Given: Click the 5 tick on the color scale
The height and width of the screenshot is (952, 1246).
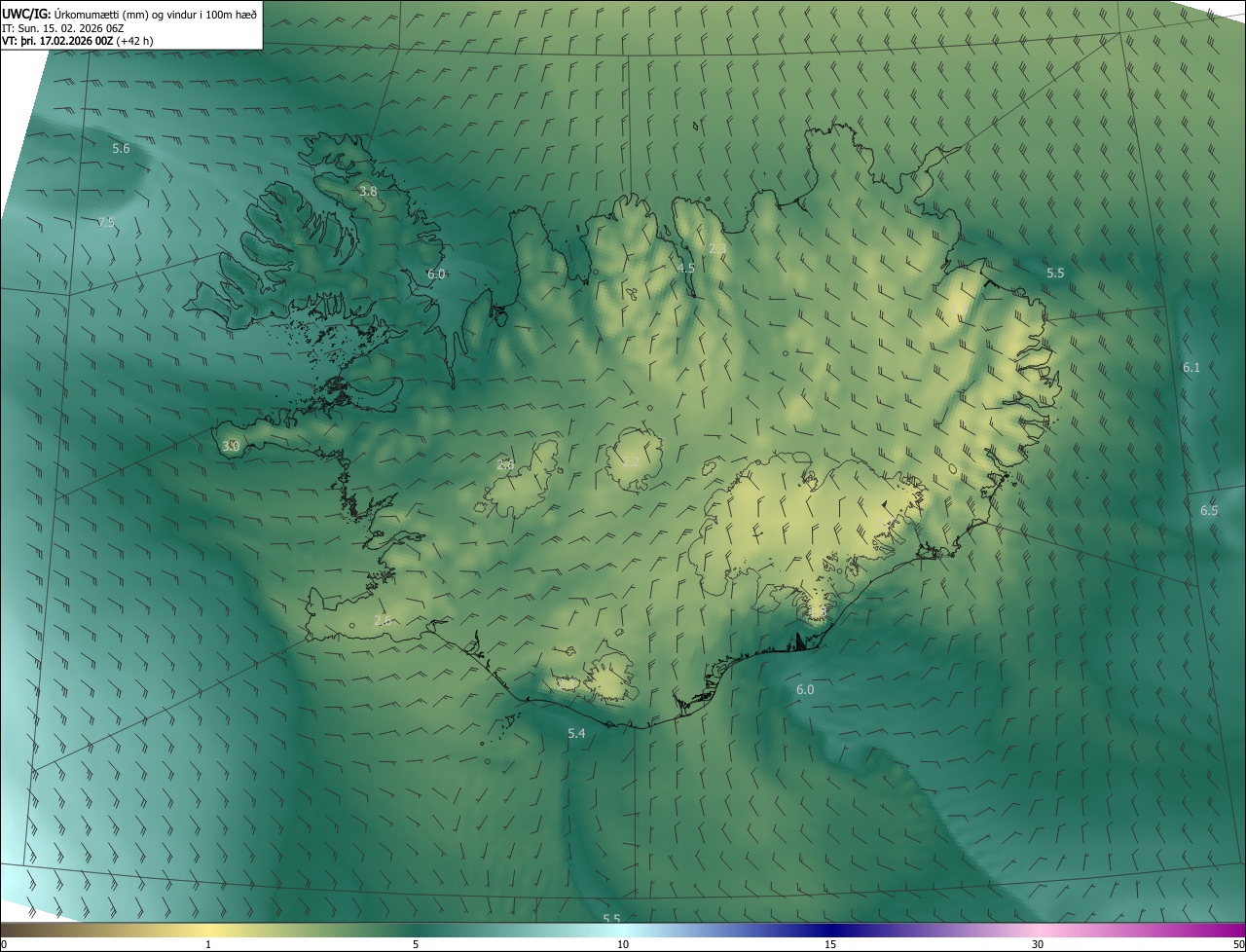Looking at the screenshot, I should click(416, 944).
